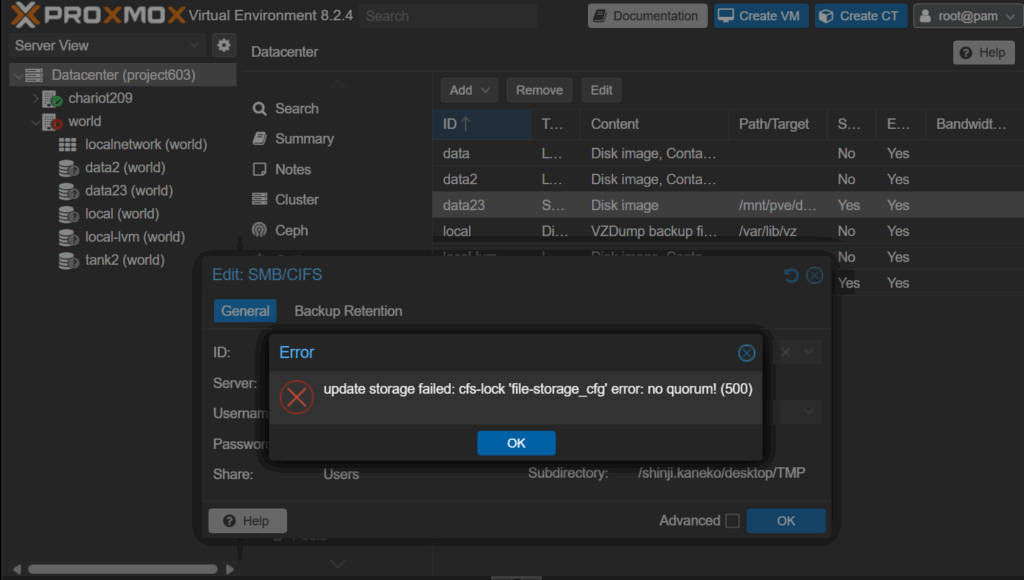Close the Error dialog with X icon
Image resolution: width=1024 pixels, height=580 pixels.
tap(746, 353)
